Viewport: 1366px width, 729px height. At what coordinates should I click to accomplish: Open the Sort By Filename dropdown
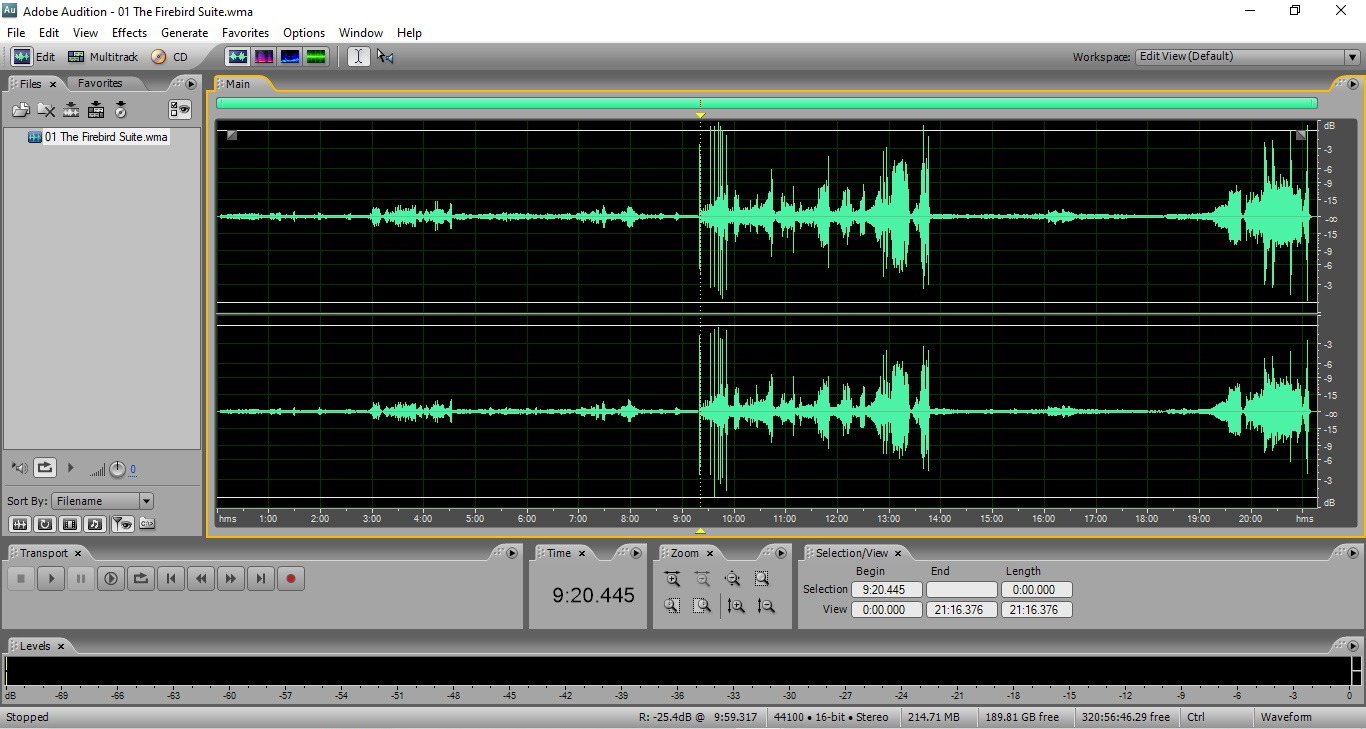103,501
